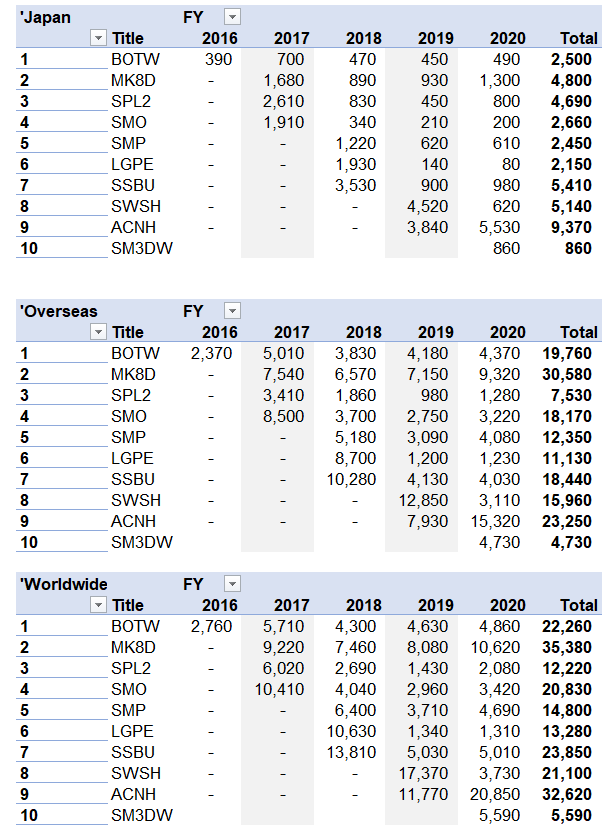This screenshot has height=839, width=608.
Task: Click the 2018 column header in Overseas table
Action: tap(363, 332)
